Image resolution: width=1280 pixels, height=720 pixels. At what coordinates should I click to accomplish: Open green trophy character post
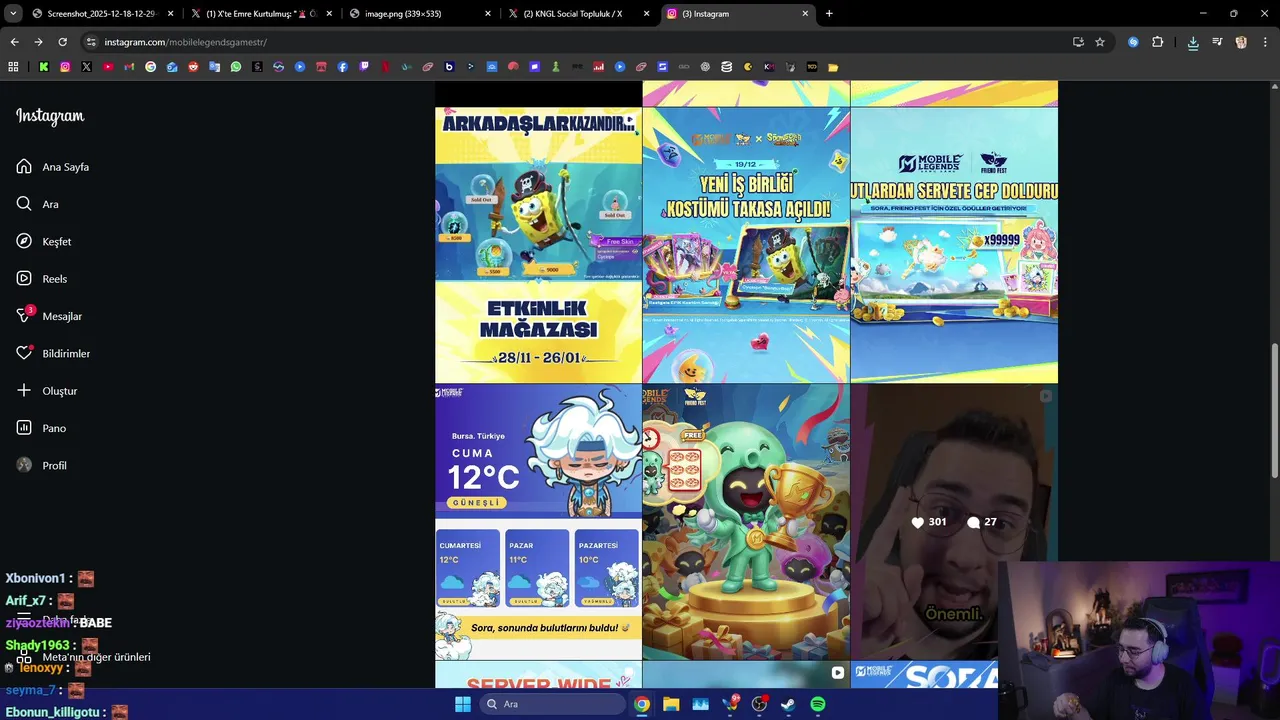coord(746,522)
